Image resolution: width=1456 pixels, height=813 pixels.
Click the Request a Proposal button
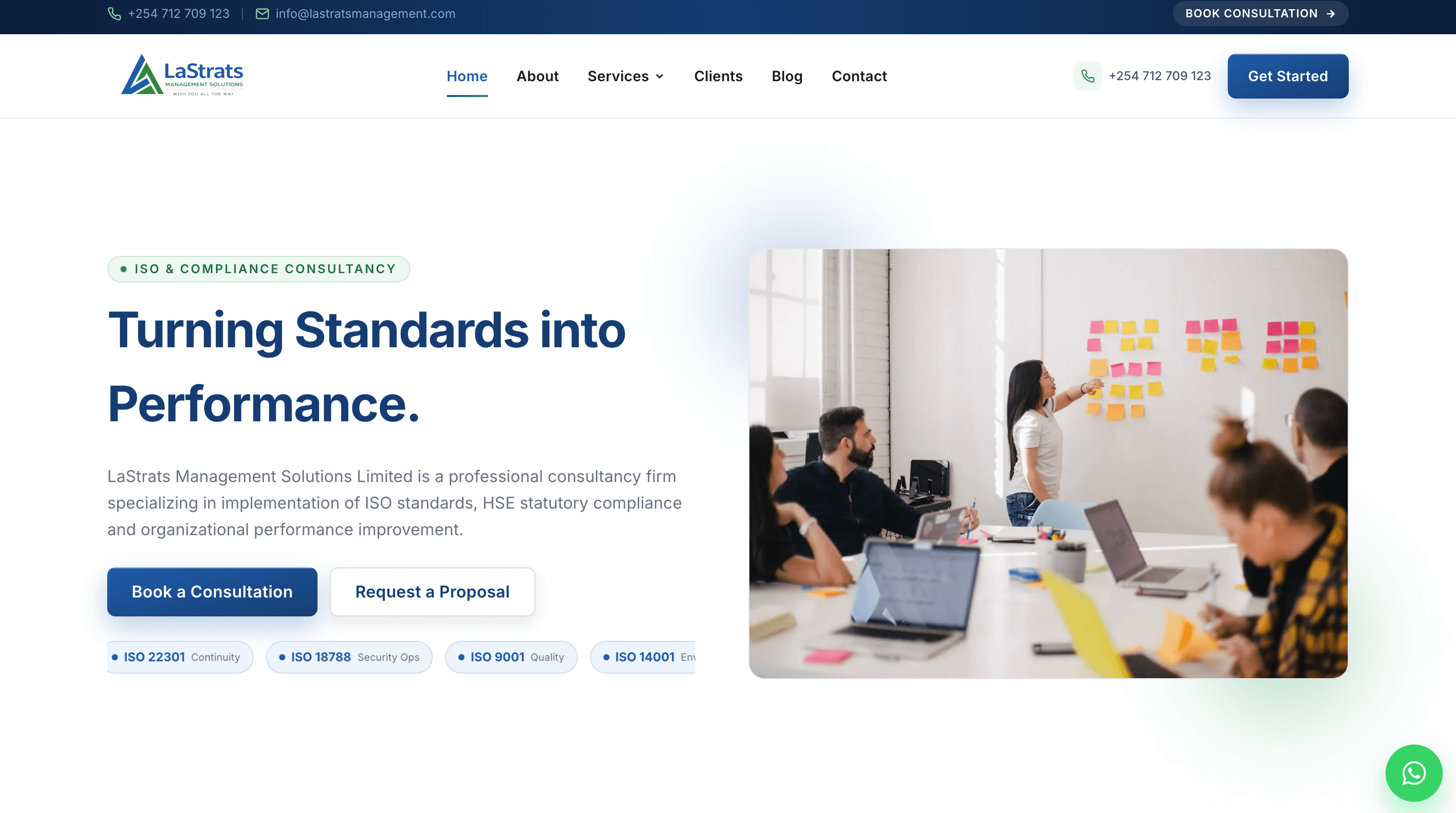[x=432, y=591]
